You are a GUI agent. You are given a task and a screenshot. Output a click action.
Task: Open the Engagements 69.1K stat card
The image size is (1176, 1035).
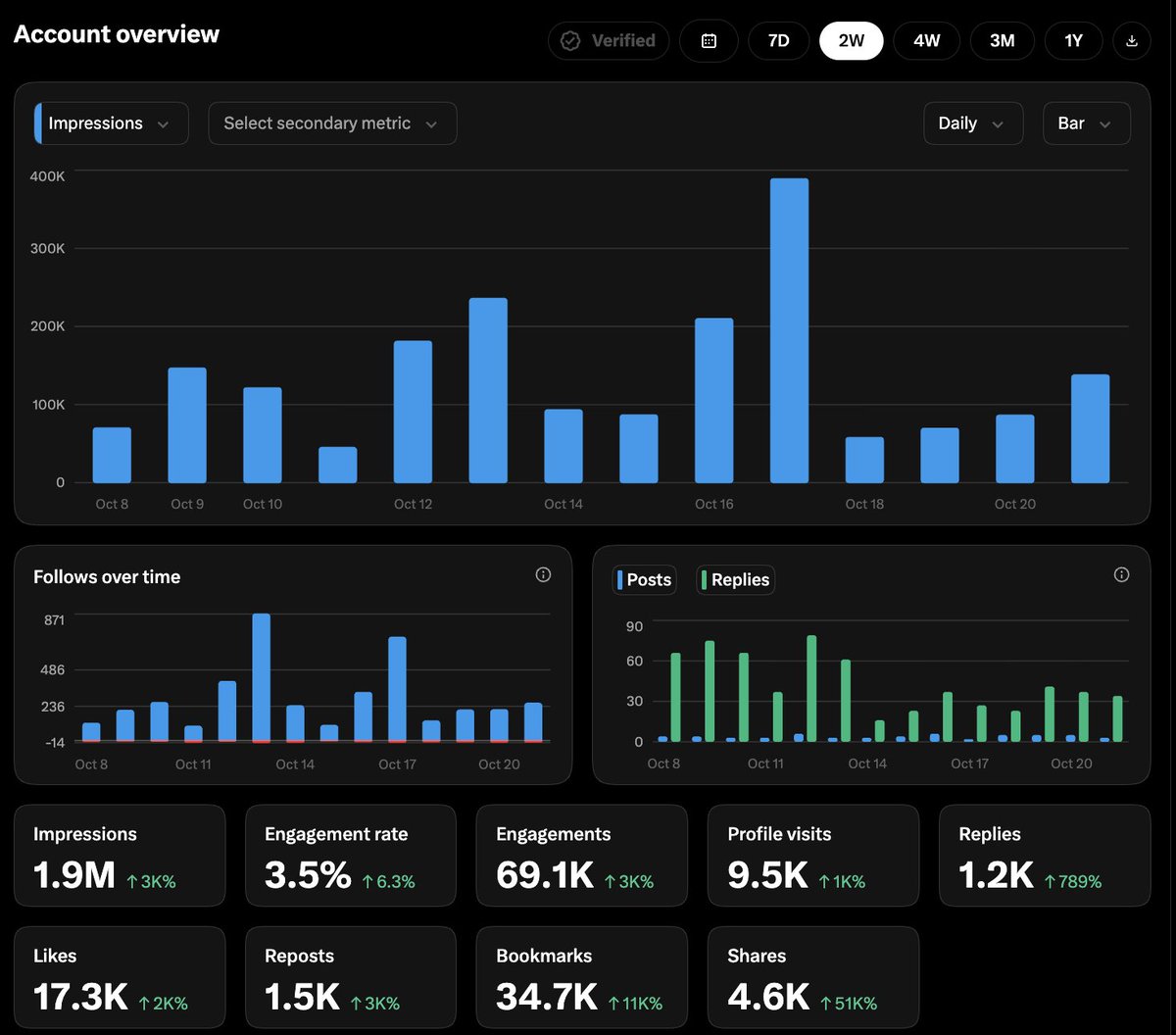click(582, 856)
